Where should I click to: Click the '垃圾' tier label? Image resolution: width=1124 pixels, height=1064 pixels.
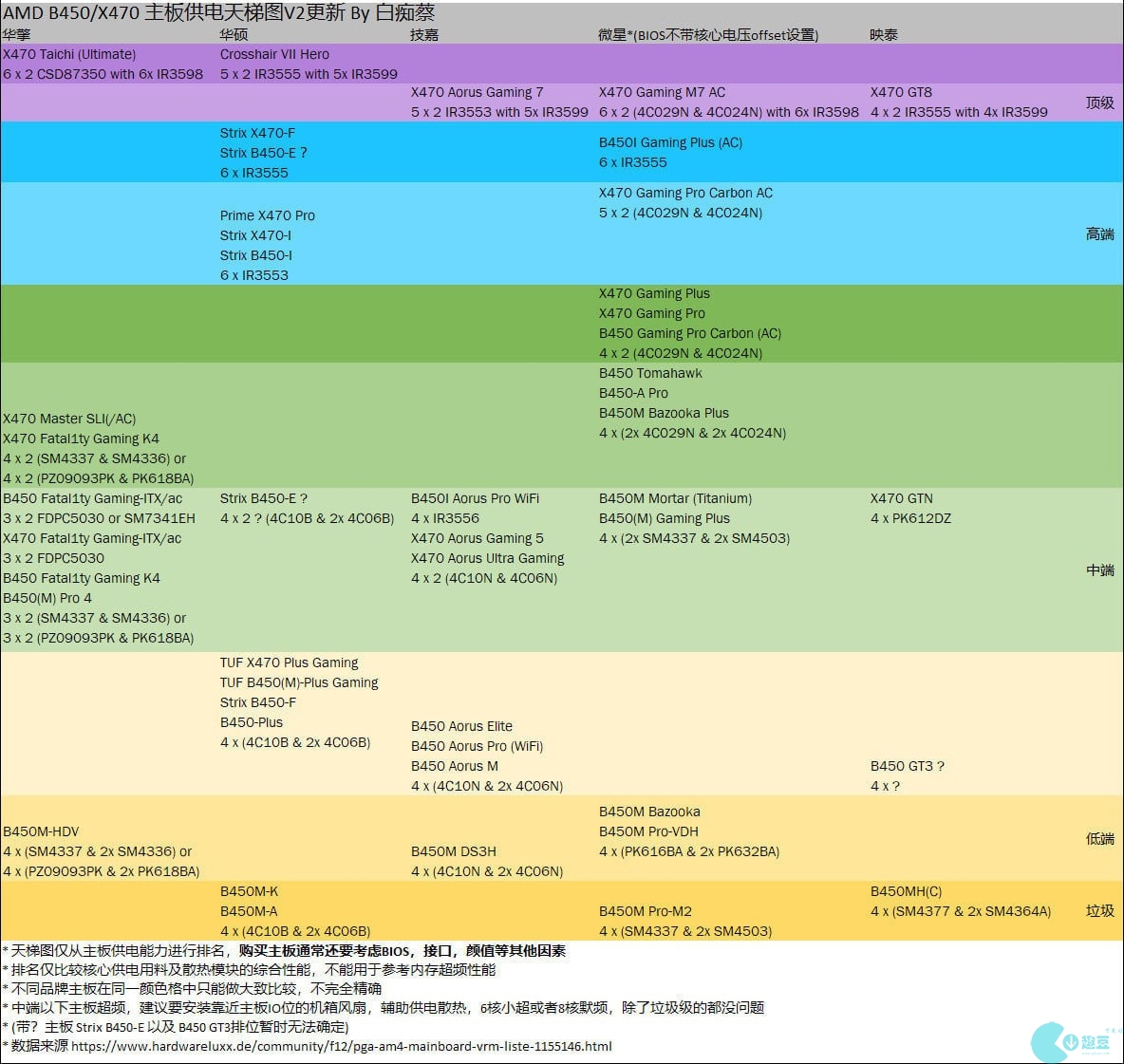coord(1099,911)
